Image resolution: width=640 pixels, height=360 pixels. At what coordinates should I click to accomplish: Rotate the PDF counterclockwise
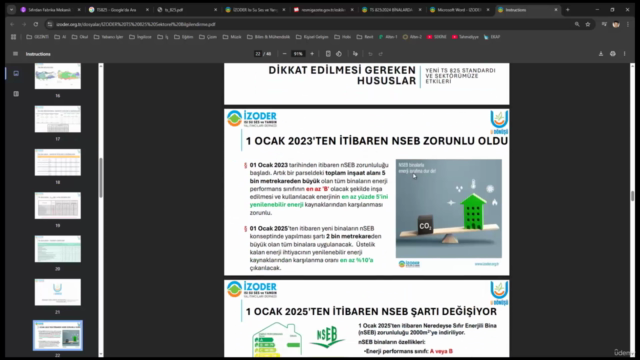(339, 54)
